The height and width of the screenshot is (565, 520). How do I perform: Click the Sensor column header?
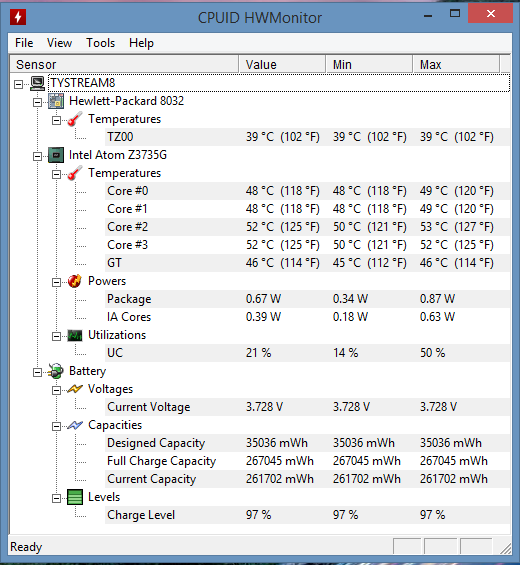pyautogui.click(x=124, y=64)
